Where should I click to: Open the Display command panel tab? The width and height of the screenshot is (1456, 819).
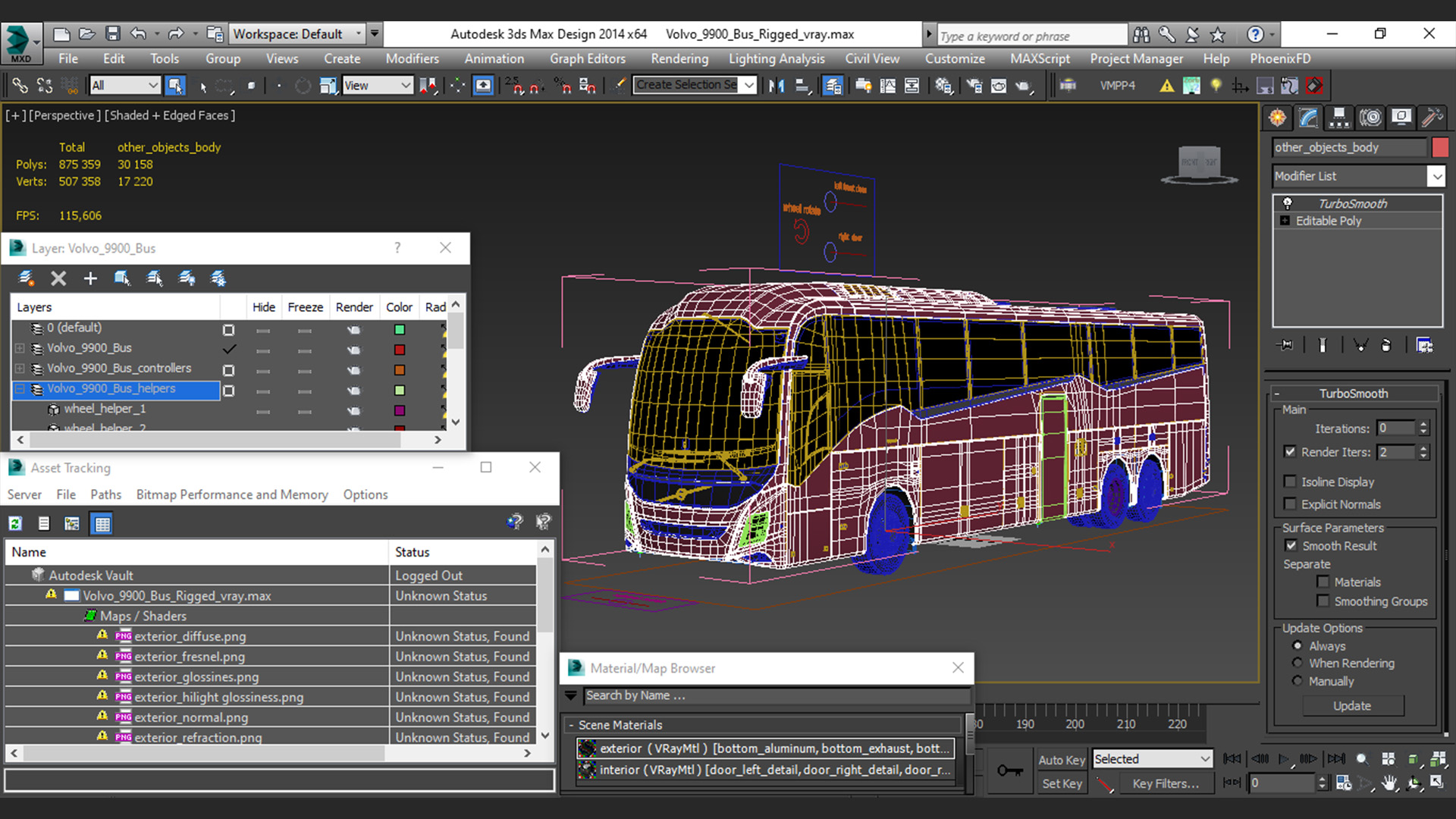point(1401,118)
